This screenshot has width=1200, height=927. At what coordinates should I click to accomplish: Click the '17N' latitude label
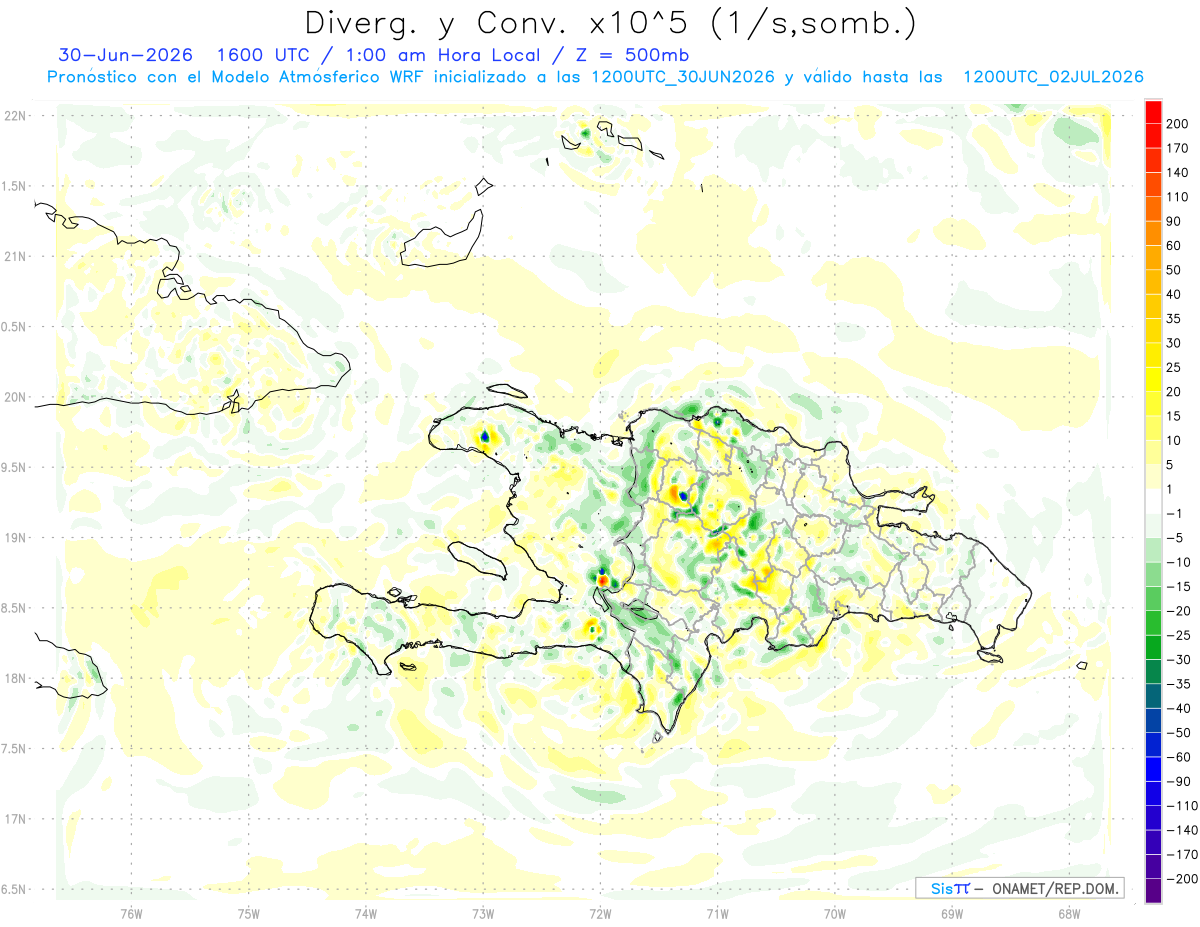(14, 819)
